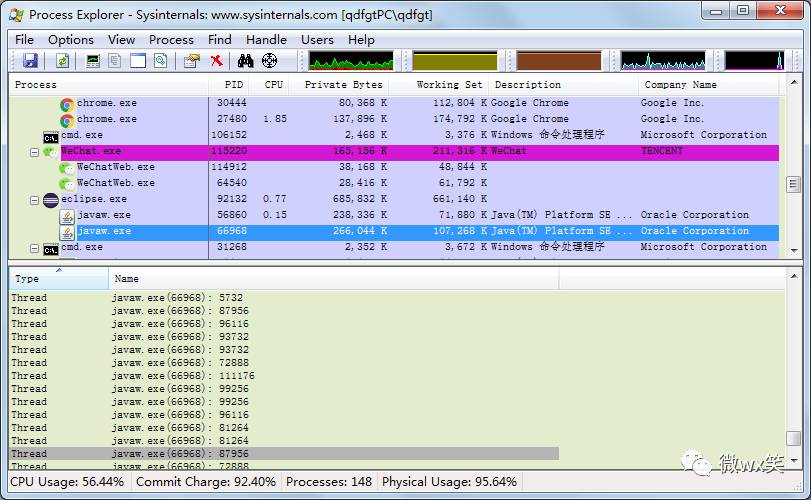The image size is (811, 500).
Task: Select the thread row ending in 72888 below 93732
Action: point(284,363)
